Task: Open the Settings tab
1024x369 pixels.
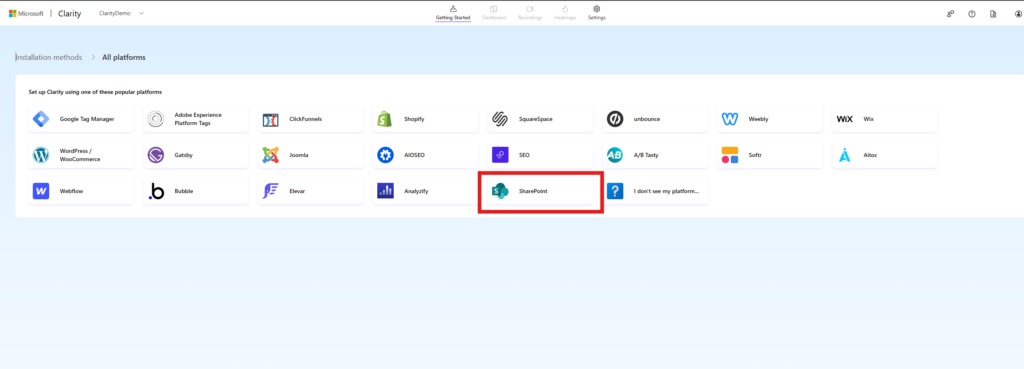Action: (596, 13)
